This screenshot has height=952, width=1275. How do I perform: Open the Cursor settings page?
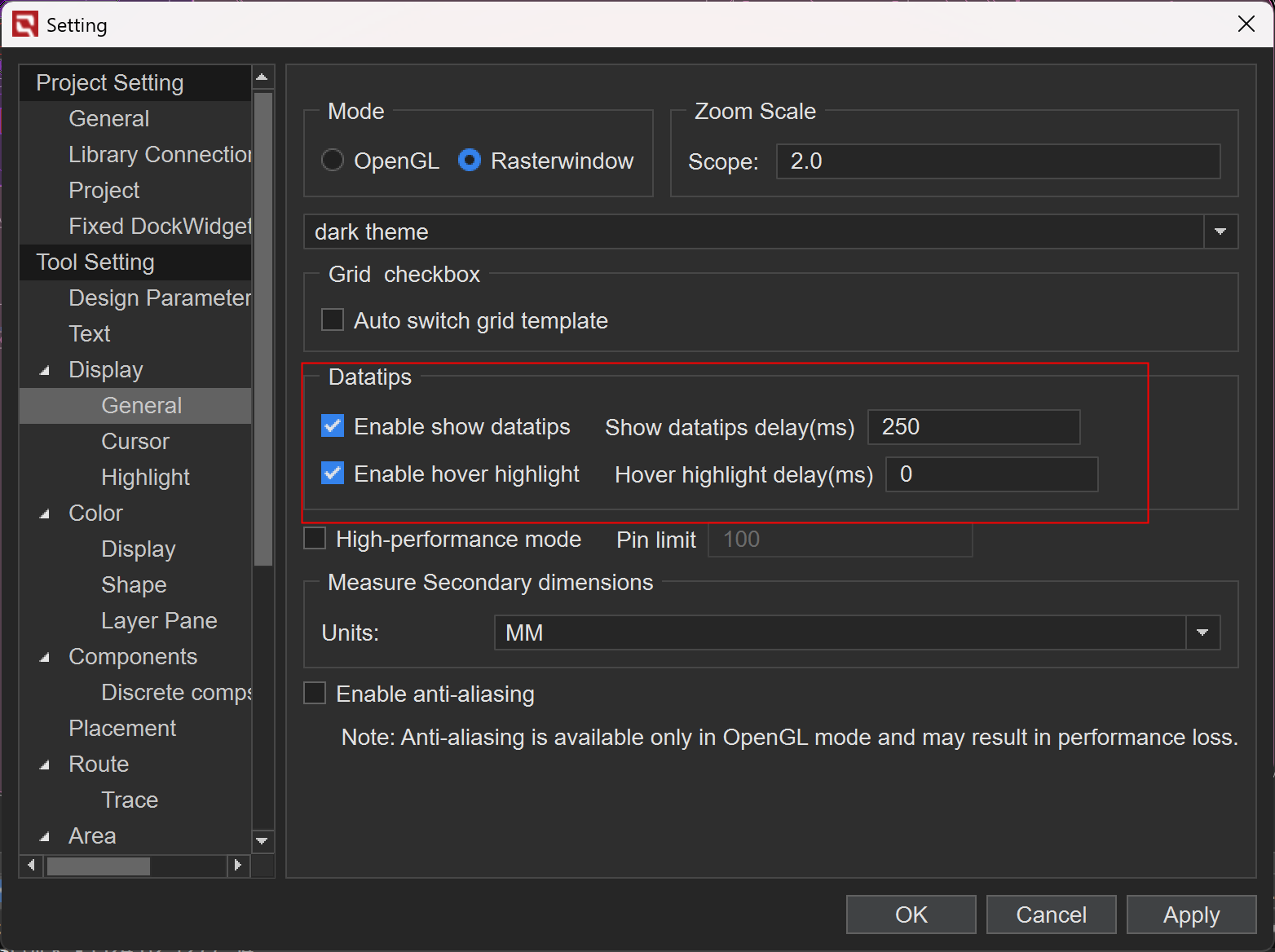pos(135,441)
